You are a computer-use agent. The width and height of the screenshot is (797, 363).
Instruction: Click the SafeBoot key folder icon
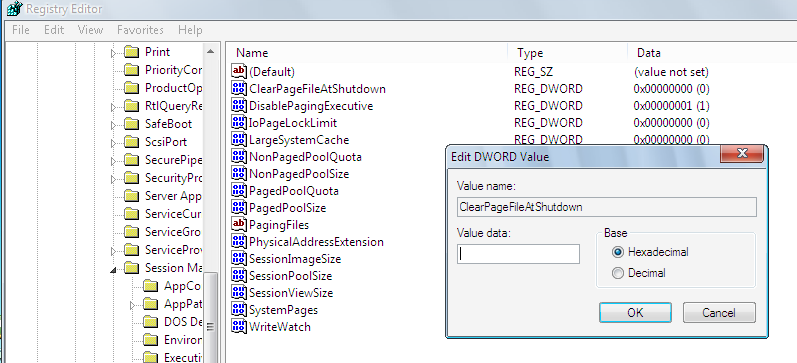132,124
